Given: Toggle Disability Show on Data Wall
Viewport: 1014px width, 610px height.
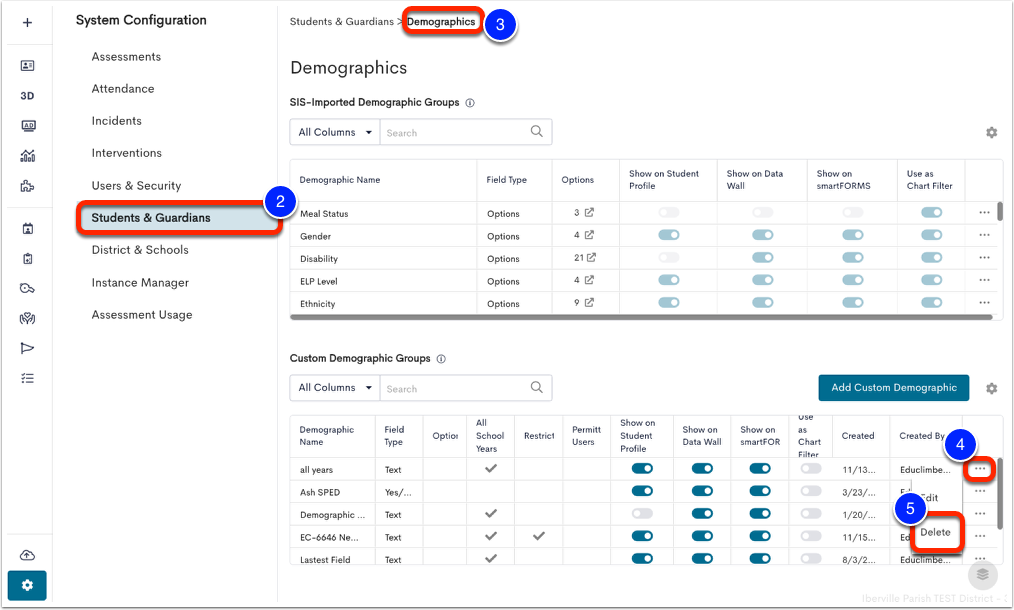Looking at the screenshot, I should pyautogui.click(x=762, y=257).
